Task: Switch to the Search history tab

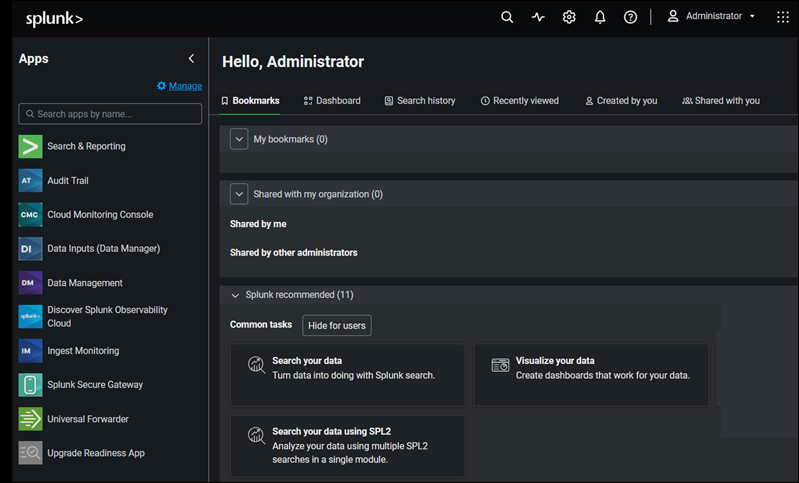Action: point(420,101)
